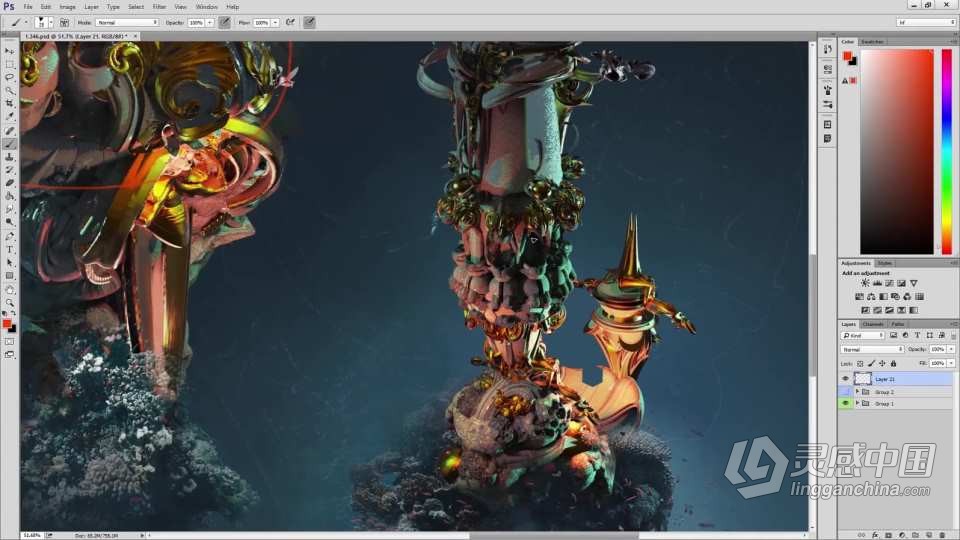Open the File menu
The width and height of the screenshot is (960, 540).
[28, 7]
